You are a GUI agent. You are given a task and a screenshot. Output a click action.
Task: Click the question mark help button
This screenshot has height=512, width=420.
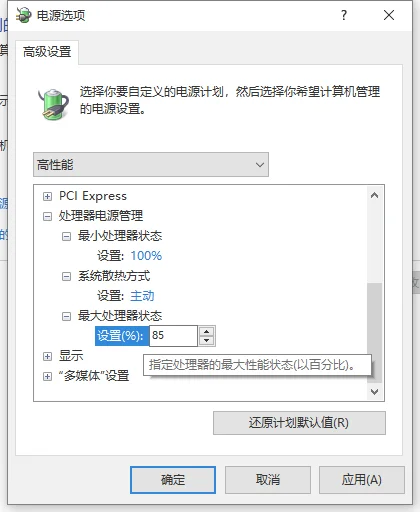click(344, 15)
